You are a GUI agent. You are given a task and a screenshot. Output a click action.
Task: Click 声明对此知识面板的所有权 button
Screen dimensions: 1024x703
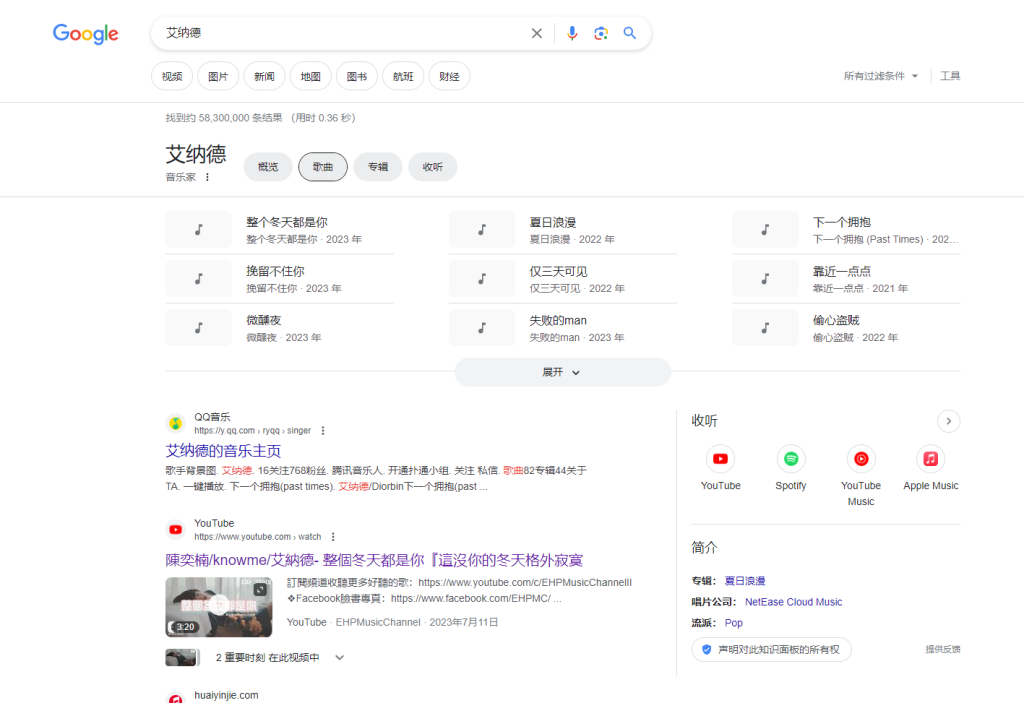771,649
